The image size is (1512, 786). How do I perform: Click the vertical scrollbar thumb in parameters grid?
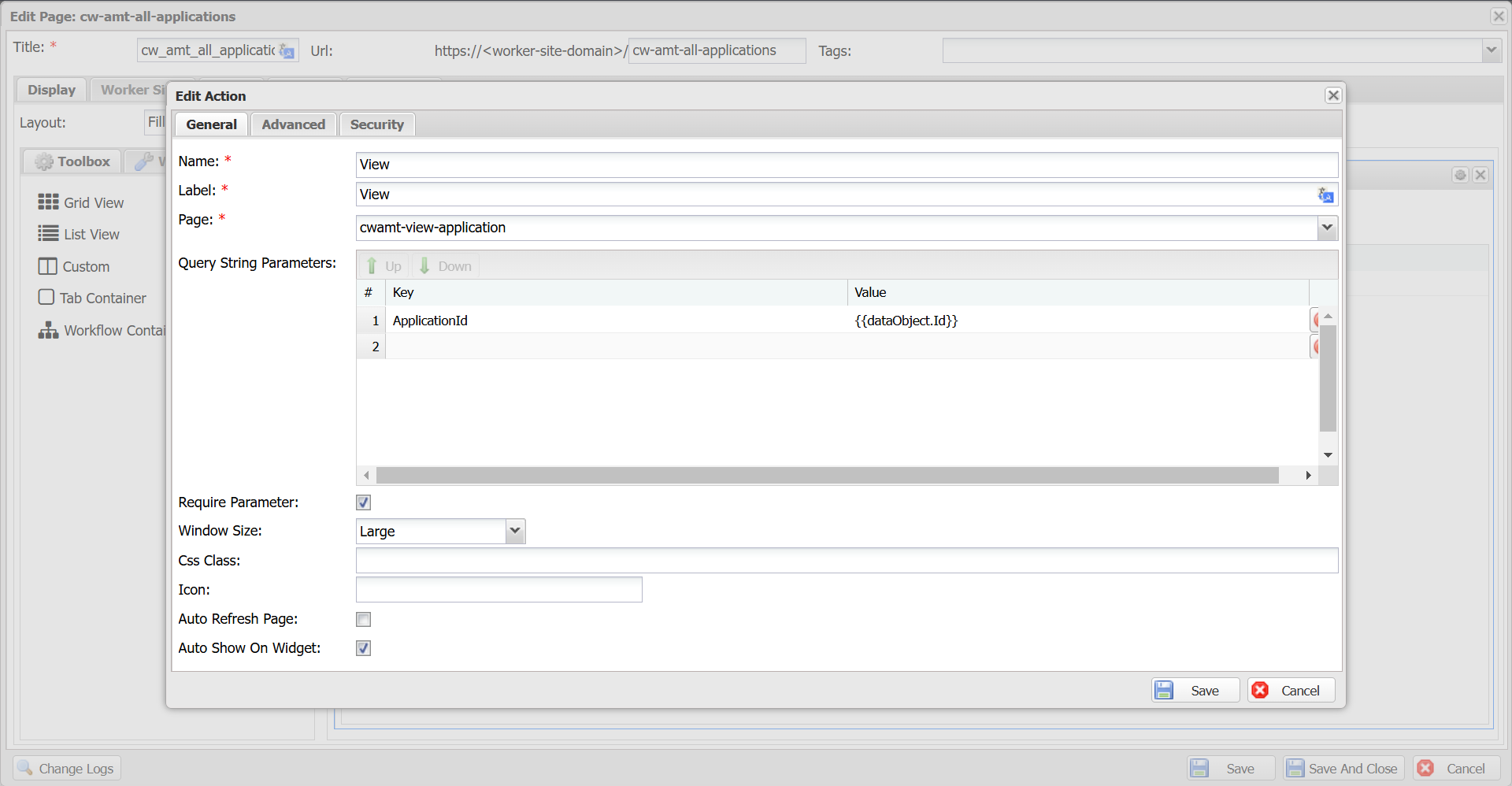1328,378
